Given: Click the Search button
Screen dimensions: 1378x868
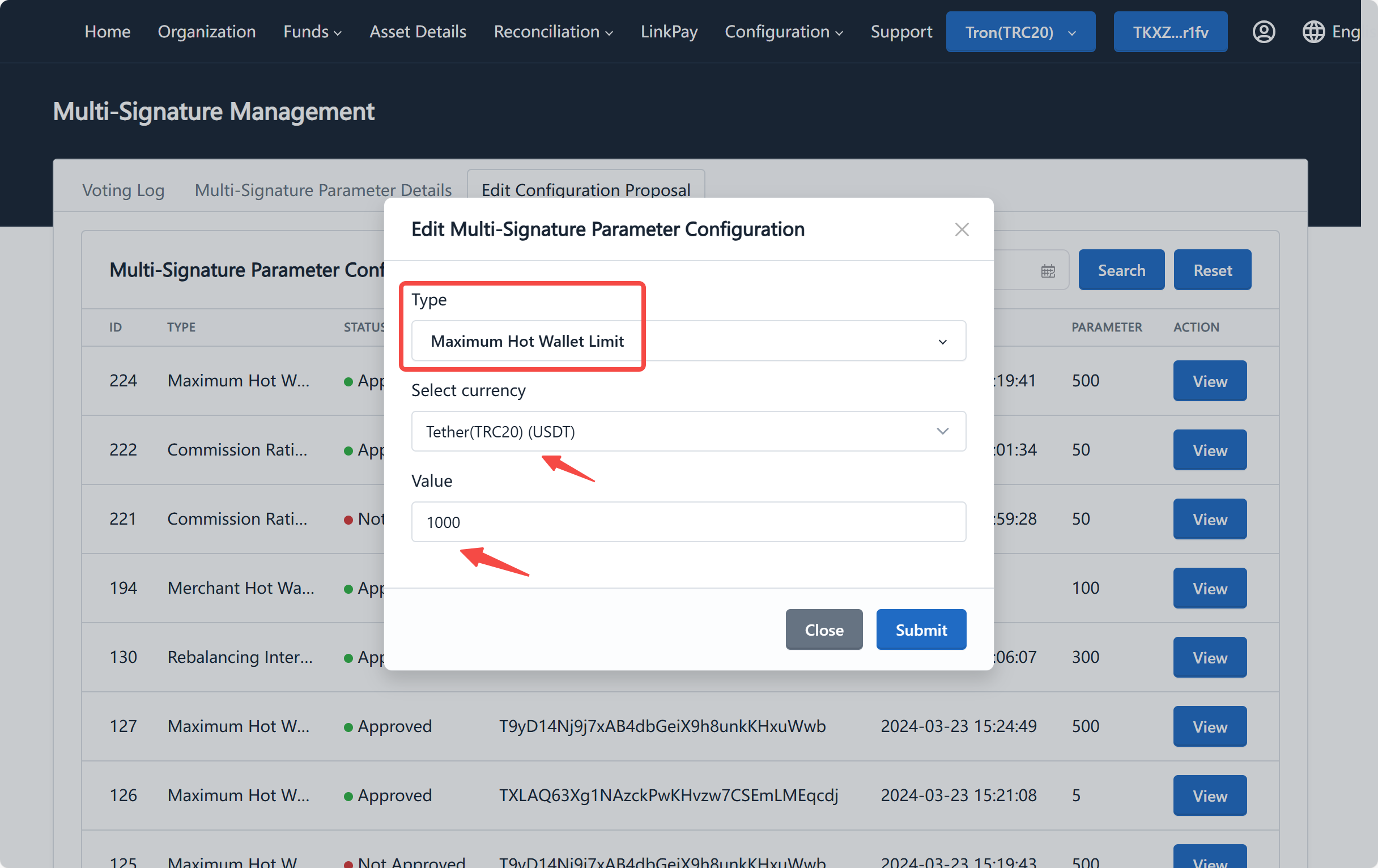Looking at the screenshot, I should point(1121,270).
